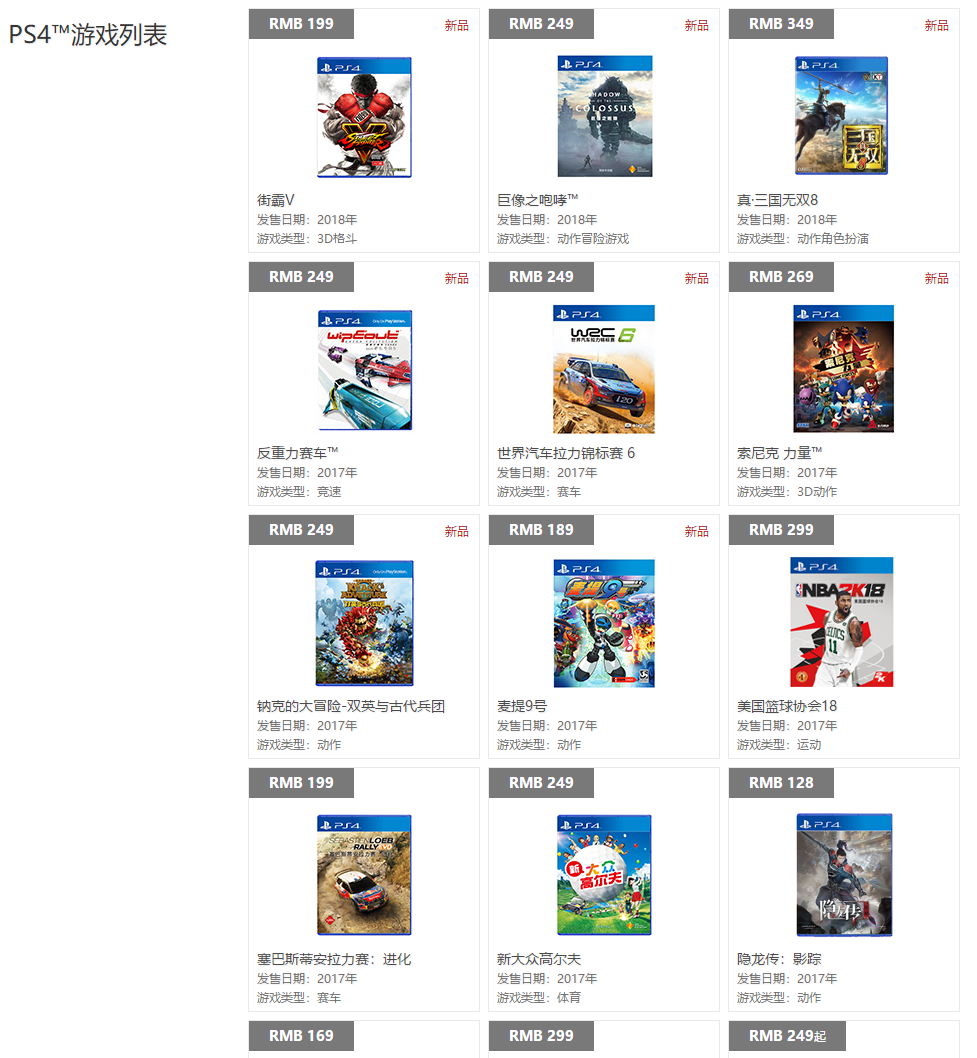Open Shadow of the Colossus cover art
The height and width of the screenshot is (1058, 977).
pyautogui.click(x=605, y=116)
